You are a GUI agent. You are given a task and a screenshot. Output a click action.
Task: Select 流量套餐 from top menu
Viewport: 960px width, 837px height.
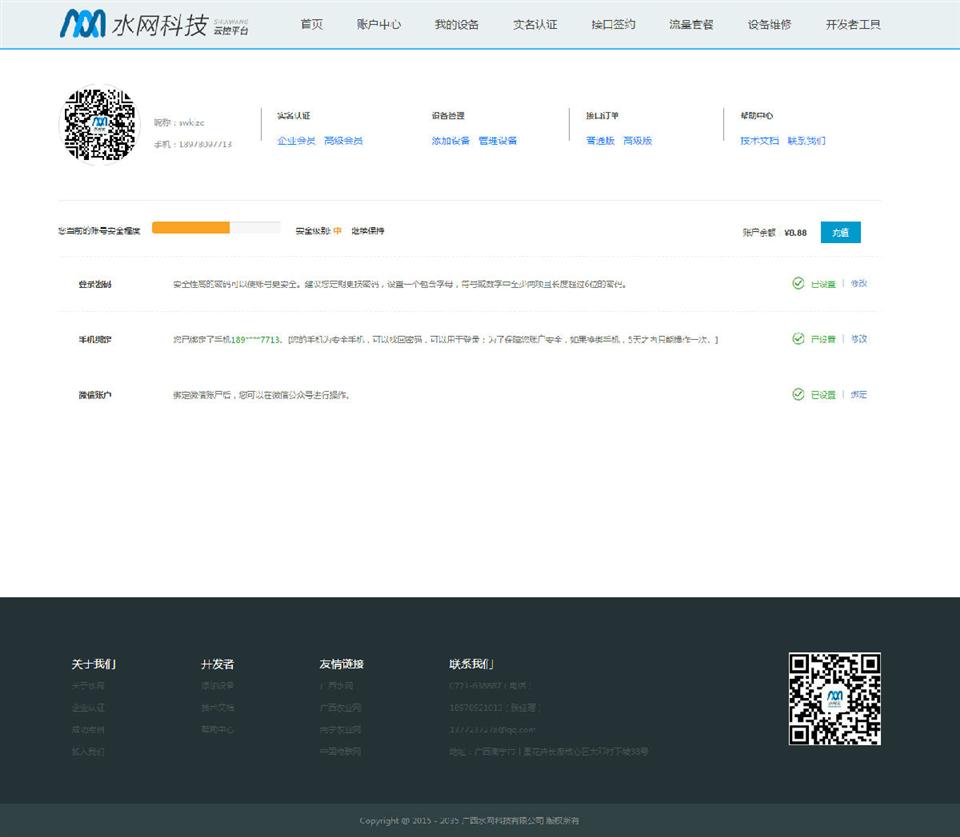click(x=691, y=24)
